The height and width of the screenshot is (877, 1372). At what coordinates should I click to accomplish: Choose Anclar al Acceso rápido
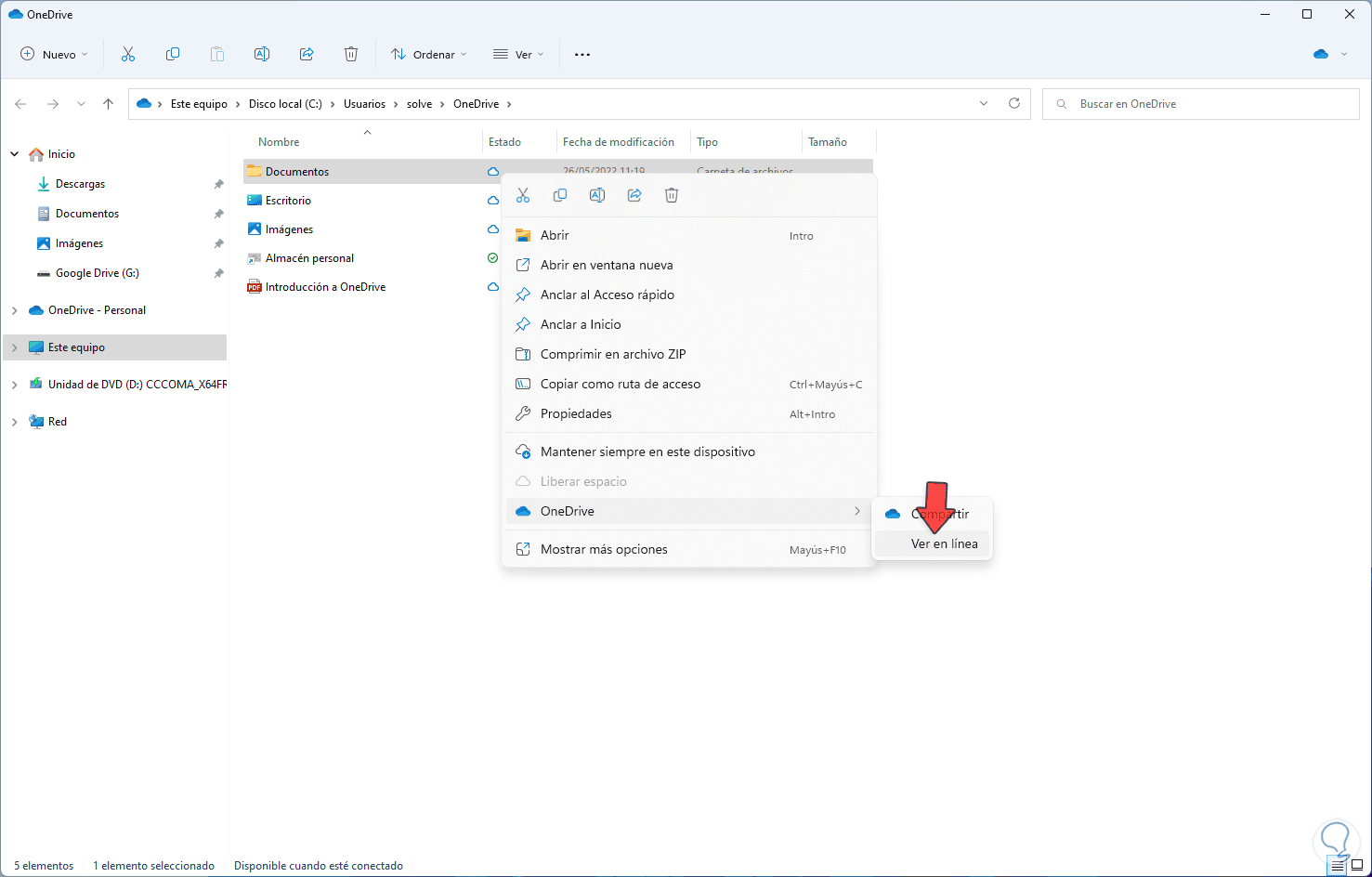[x=690, y=295]
